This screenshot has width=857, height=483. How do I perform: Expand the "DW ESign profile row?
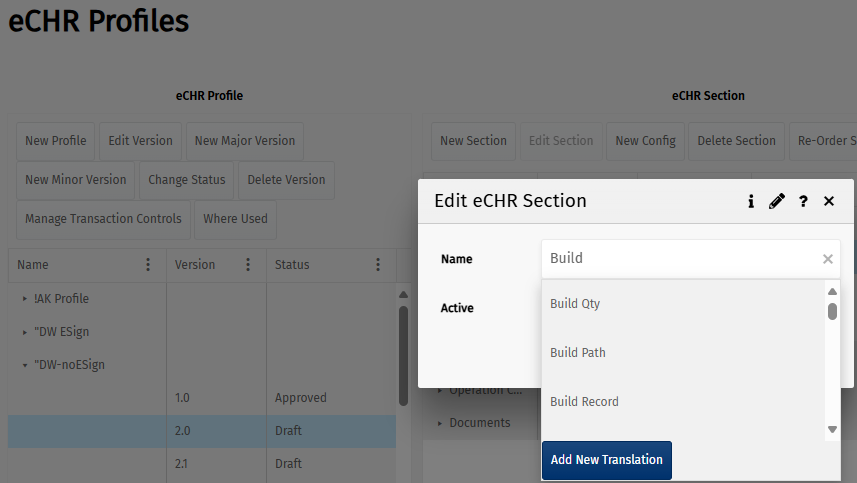coord(25,332)
